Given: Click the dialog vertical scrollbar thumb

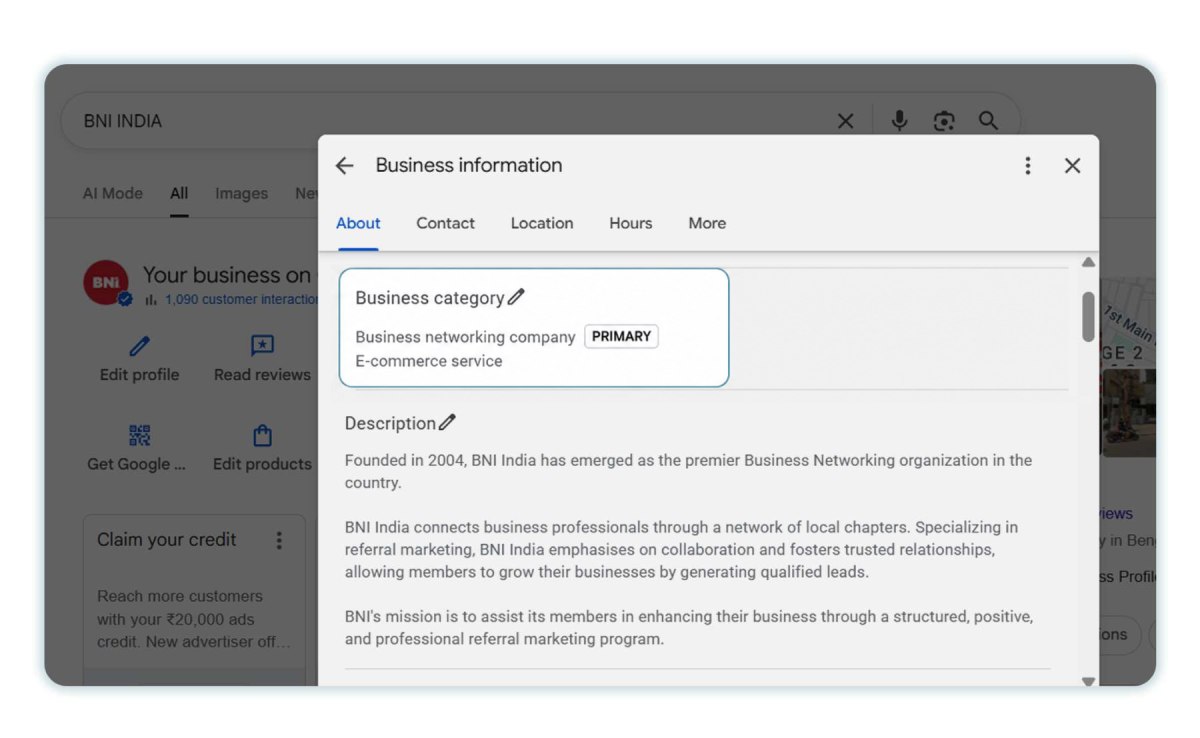Looking at the screenshot, I should 1088,316.
